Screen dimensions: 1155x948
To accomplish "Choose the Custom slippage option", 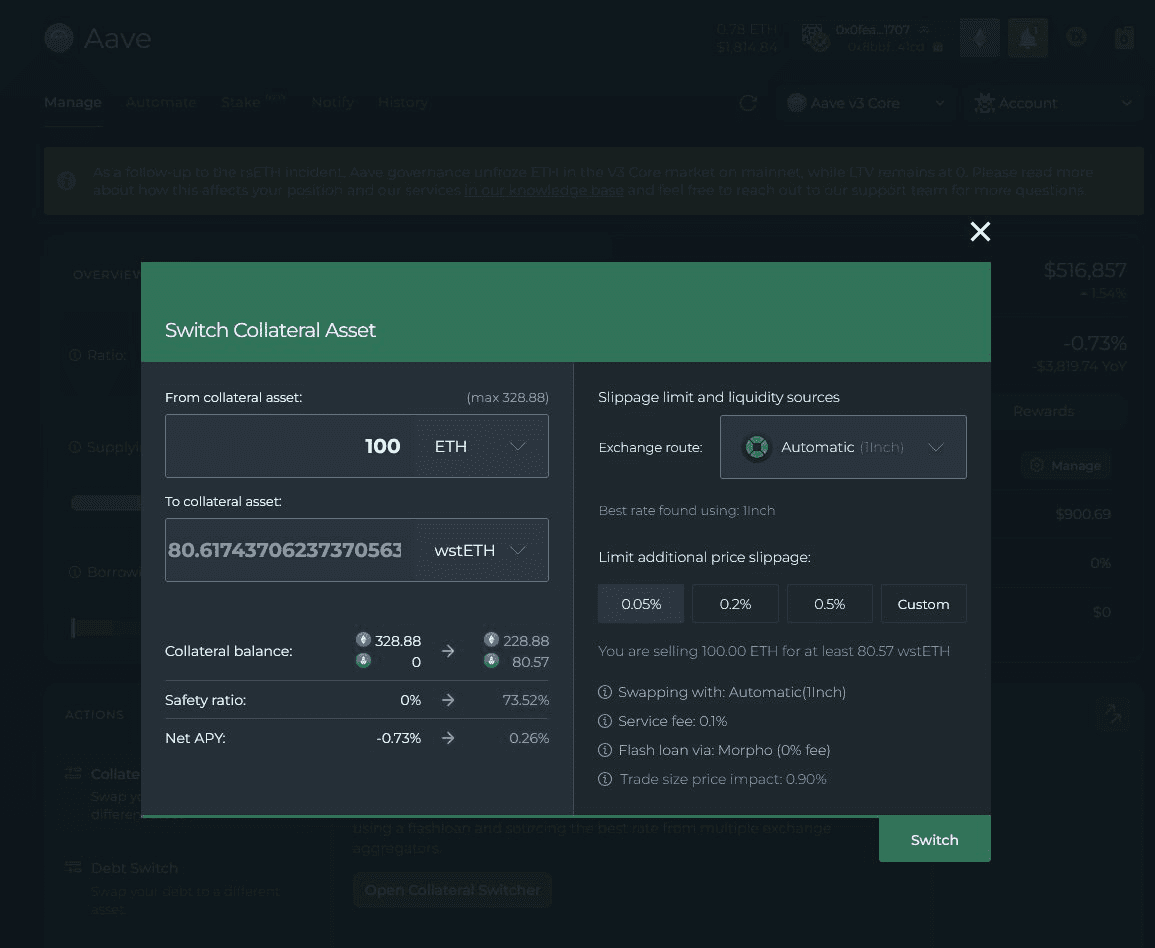I will [x=924, y=604].
